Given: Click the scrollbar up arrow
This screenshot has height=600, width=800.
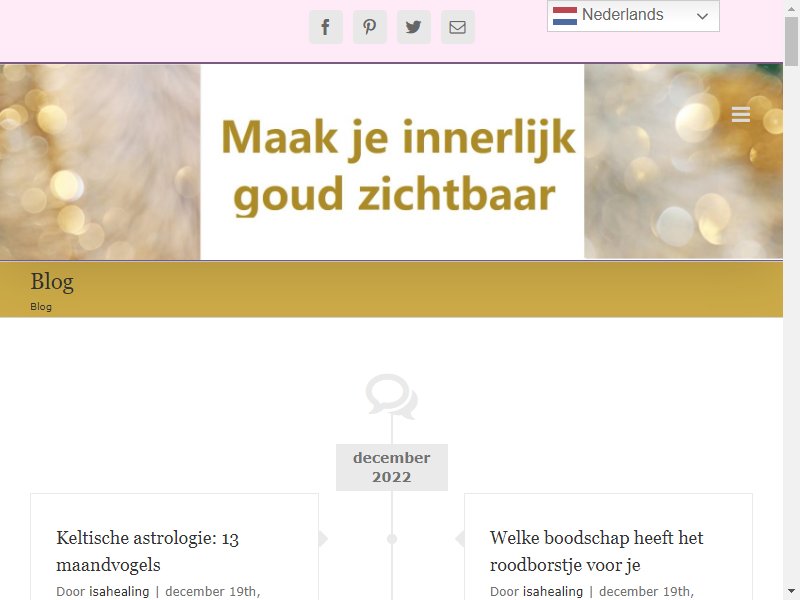Looking at the screenshot, I should click(x=791, y=8).
